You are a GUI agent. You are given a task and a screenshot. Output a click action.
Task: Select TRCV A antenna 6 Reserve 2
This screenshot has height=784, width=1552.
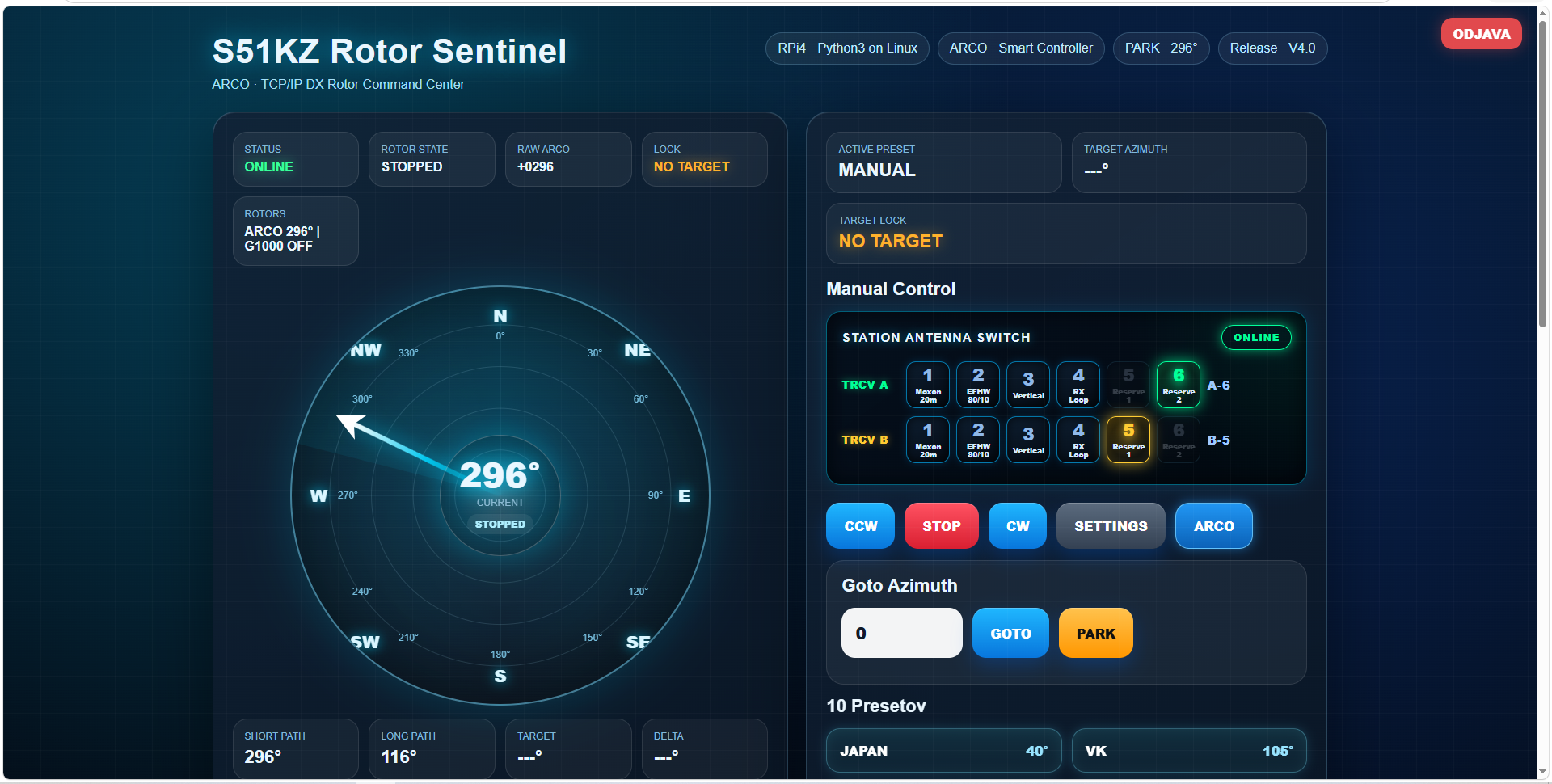[x=1179, y=385]
